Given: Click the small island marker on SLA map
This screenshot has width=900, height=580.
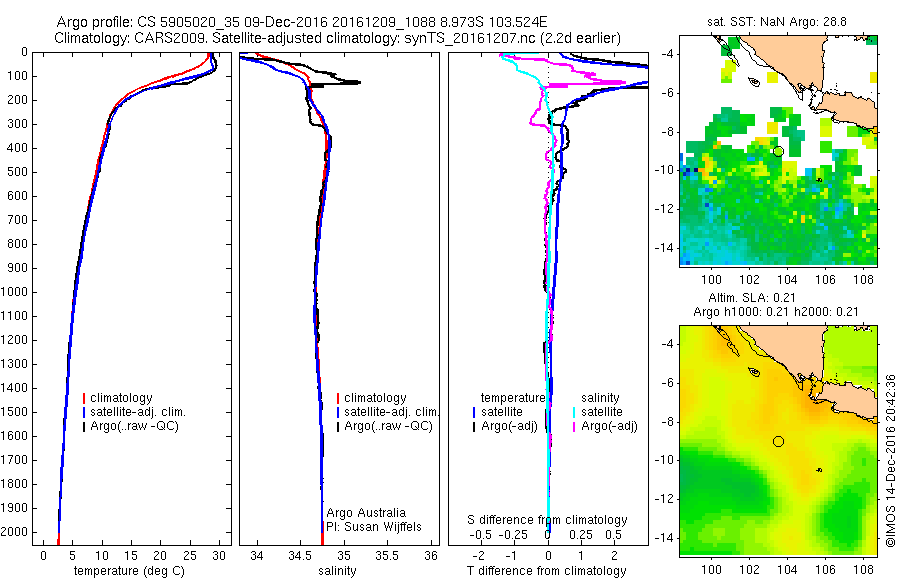Looking at the screenshot, I should coord(820,470).
